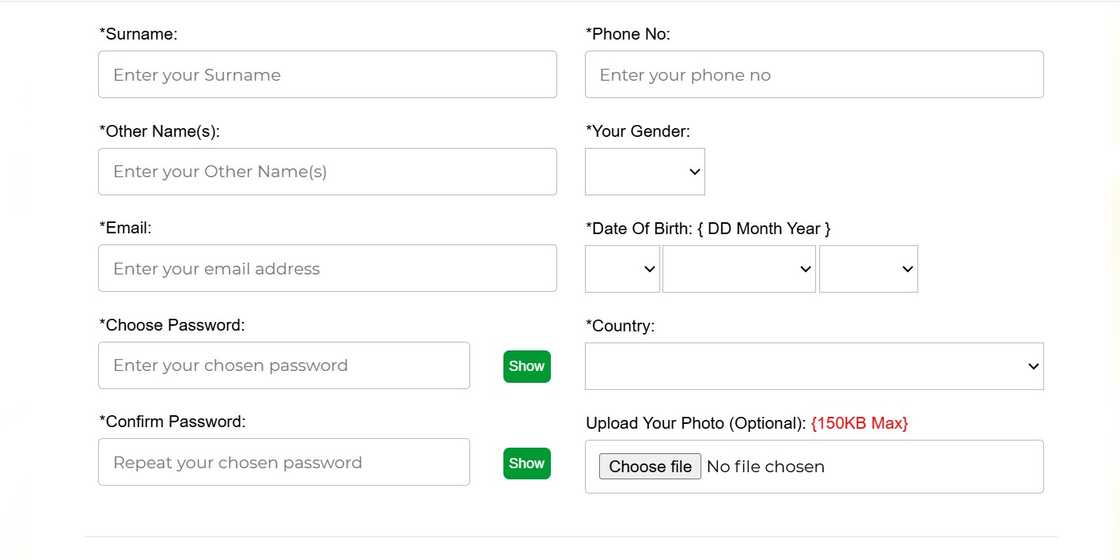Open the Your Gender dropdown

645,172
